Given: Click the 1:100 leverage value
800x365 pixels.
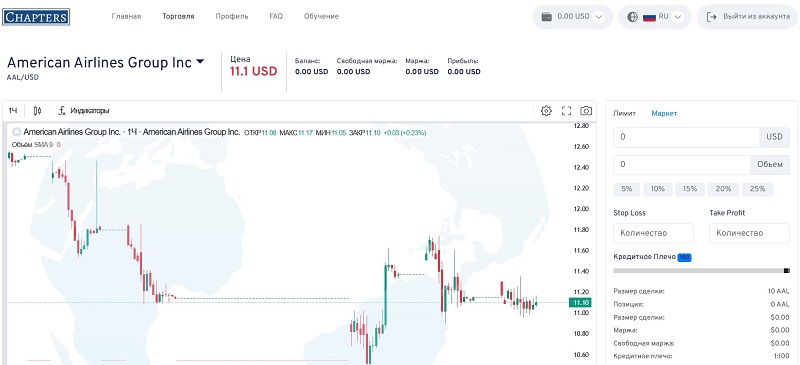Looking at the screenshot, I should (782, 356).
